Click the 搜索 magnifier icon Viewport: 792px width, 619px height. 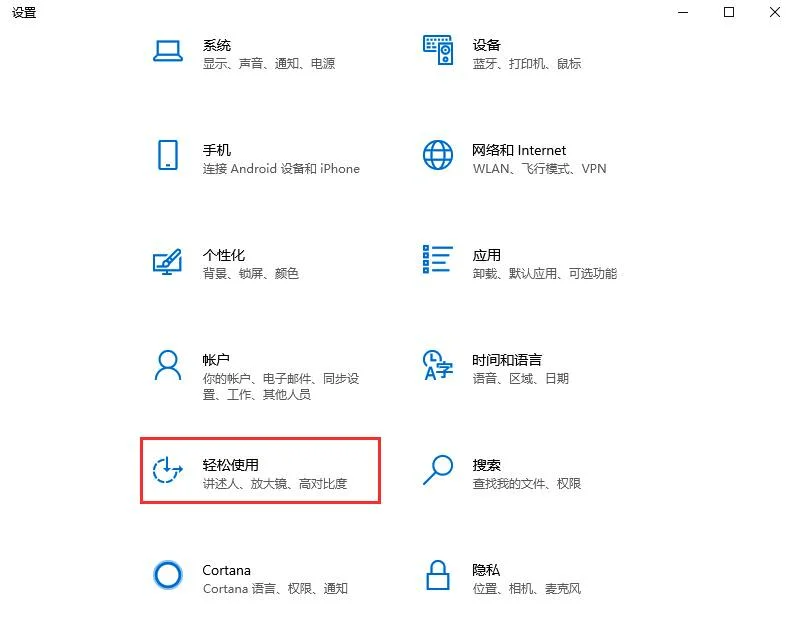(x=438, y=470)
